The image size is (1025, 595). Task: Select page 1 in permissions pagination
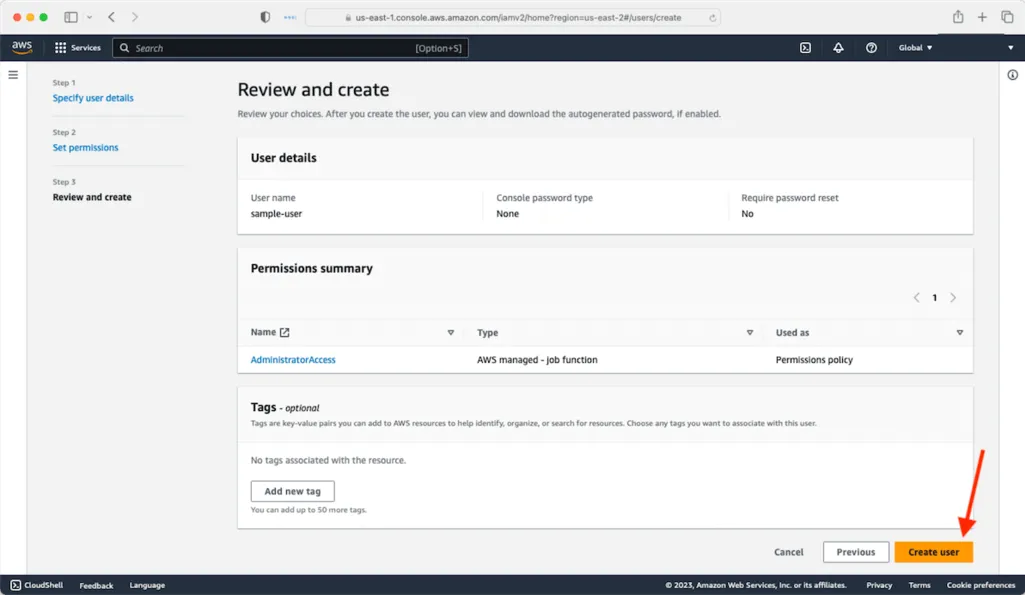[934, 297]
